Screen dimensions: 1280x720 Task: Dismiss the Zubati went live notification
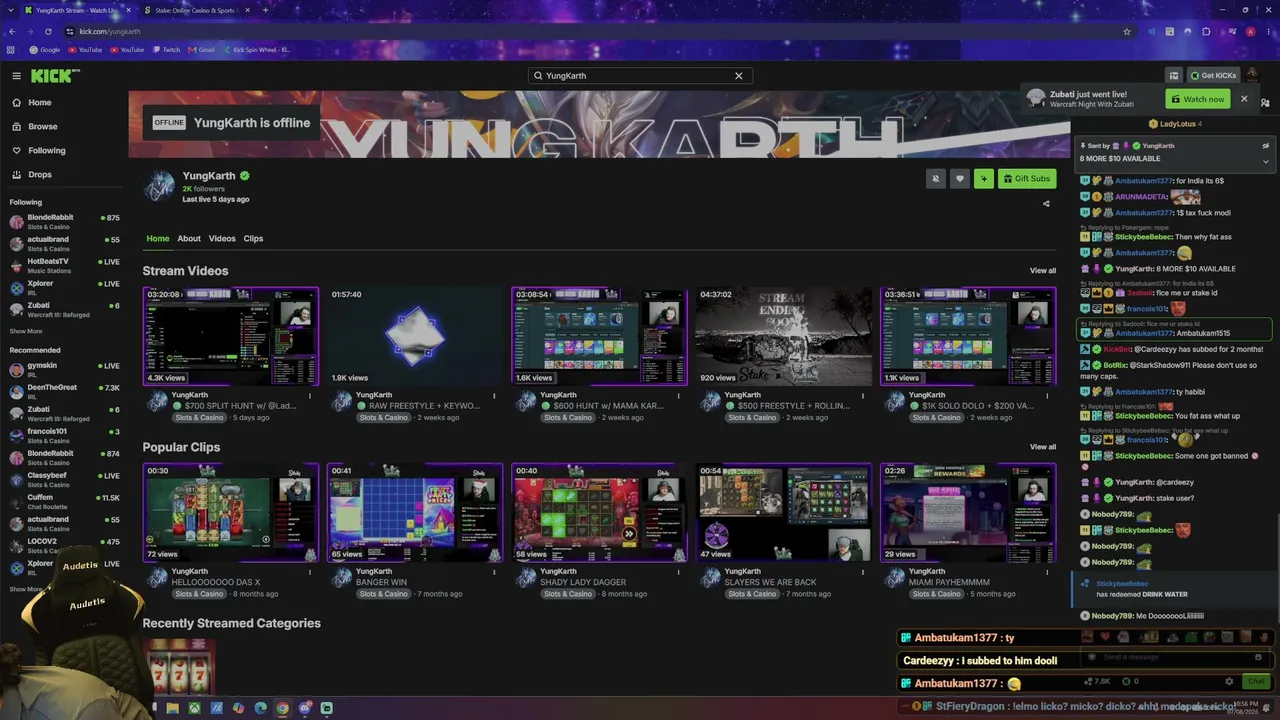(x=1244, y=99)
